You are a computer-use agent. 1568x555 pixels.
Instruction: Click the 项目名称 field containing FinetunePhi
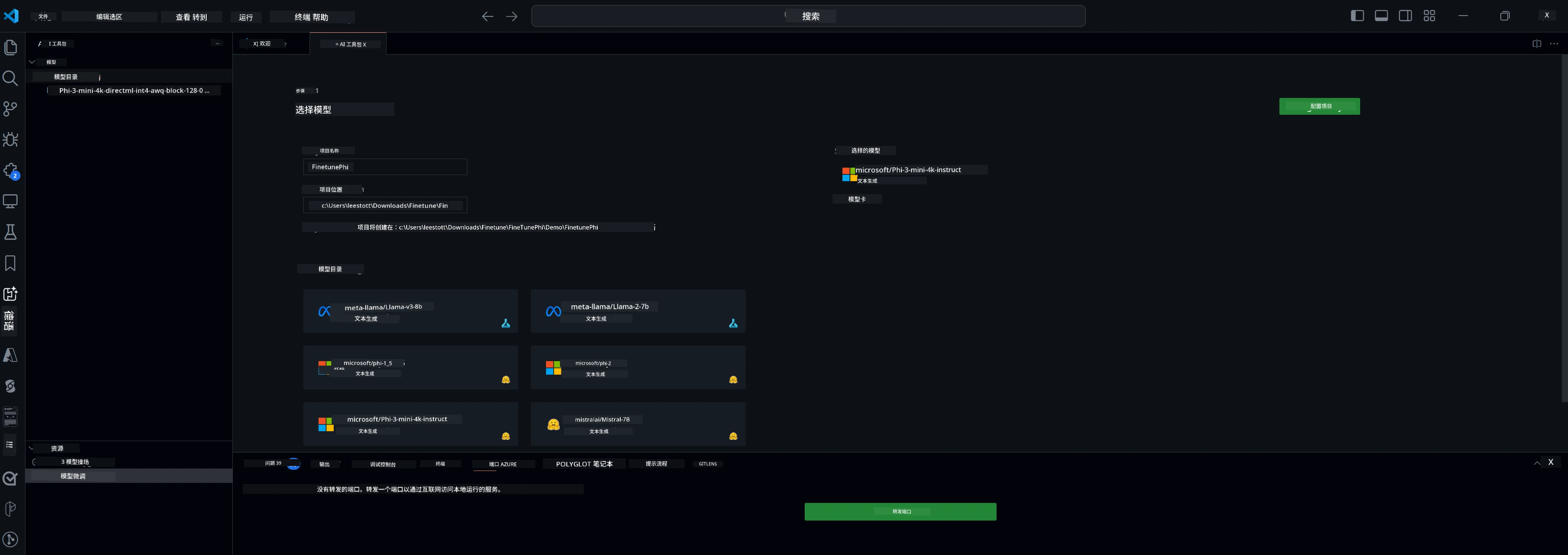[x=385, y=167]
